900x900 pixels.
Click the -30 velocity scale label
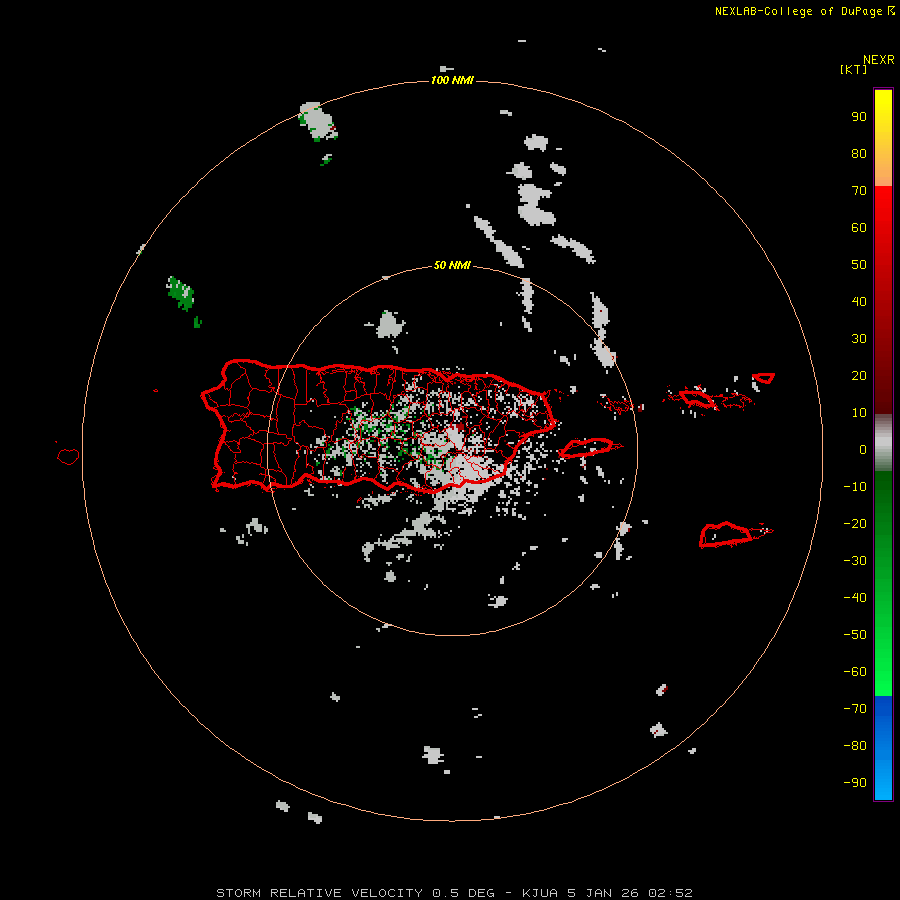pos(855,561)
